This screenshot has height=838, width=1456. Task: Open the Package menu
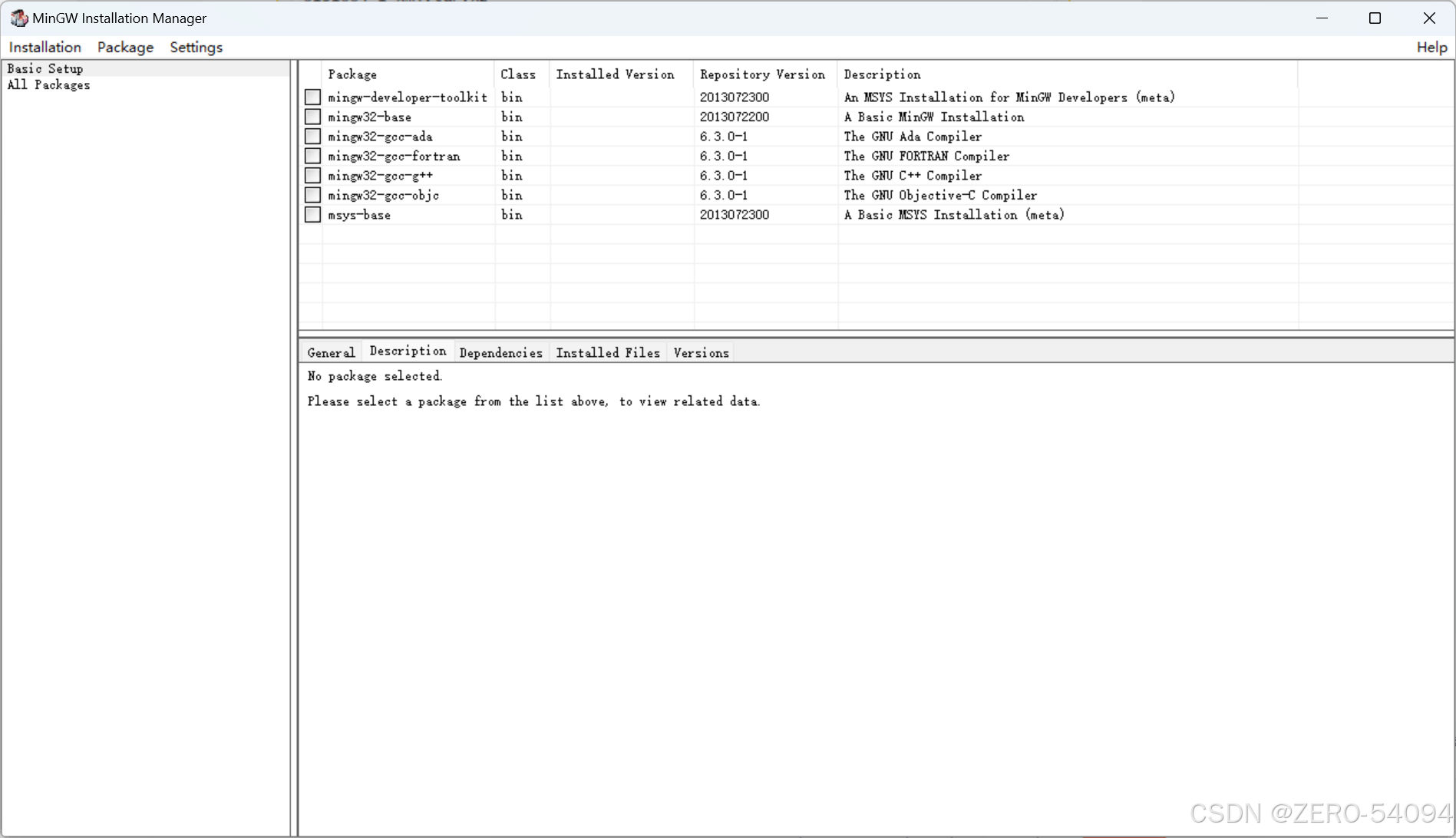coord(125,47)
